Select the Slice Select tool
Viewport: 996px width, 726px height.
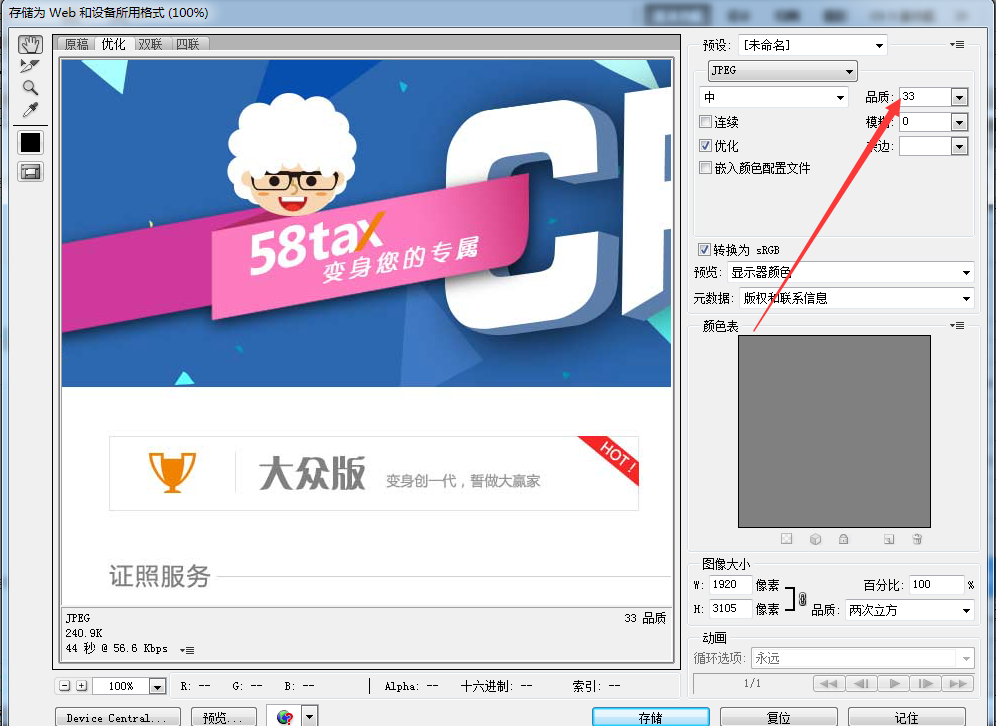tap(30, 65)
